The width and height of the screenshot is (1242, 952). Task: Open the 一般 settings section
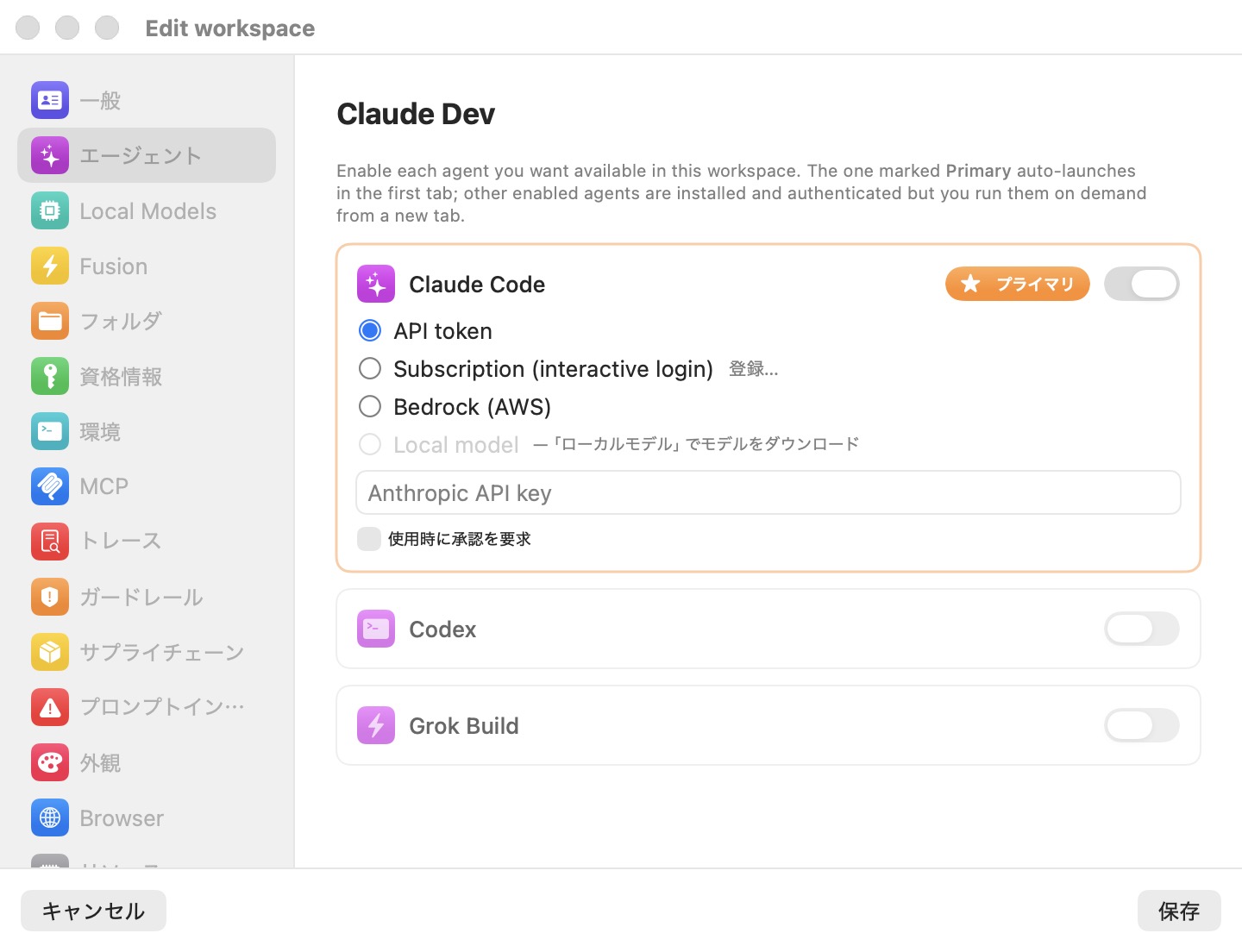coord(147,100)
